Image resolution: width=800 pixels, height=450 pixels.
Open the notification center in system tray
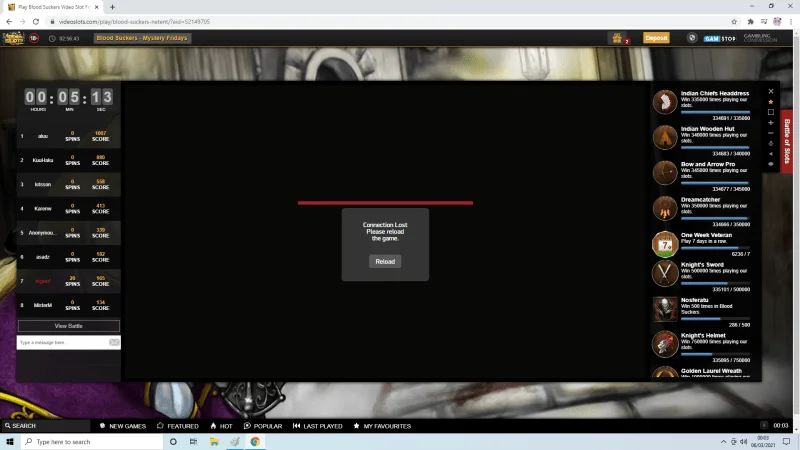pyautogui.click(x=786, y=442)
